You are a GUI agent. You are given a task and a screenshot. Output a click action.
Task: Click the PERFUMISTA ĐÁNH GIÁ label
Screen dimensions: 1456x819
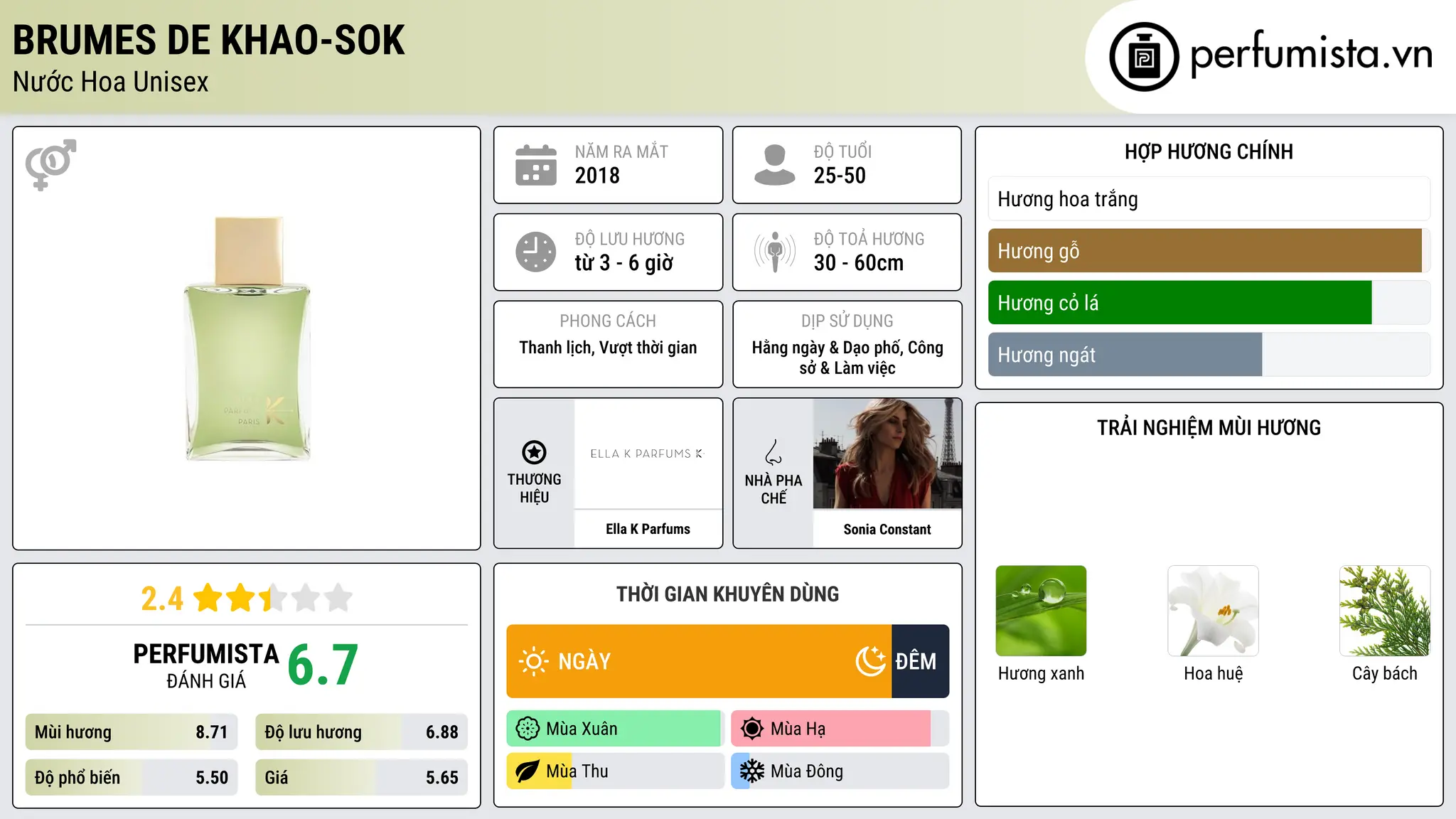pos(206,665)
